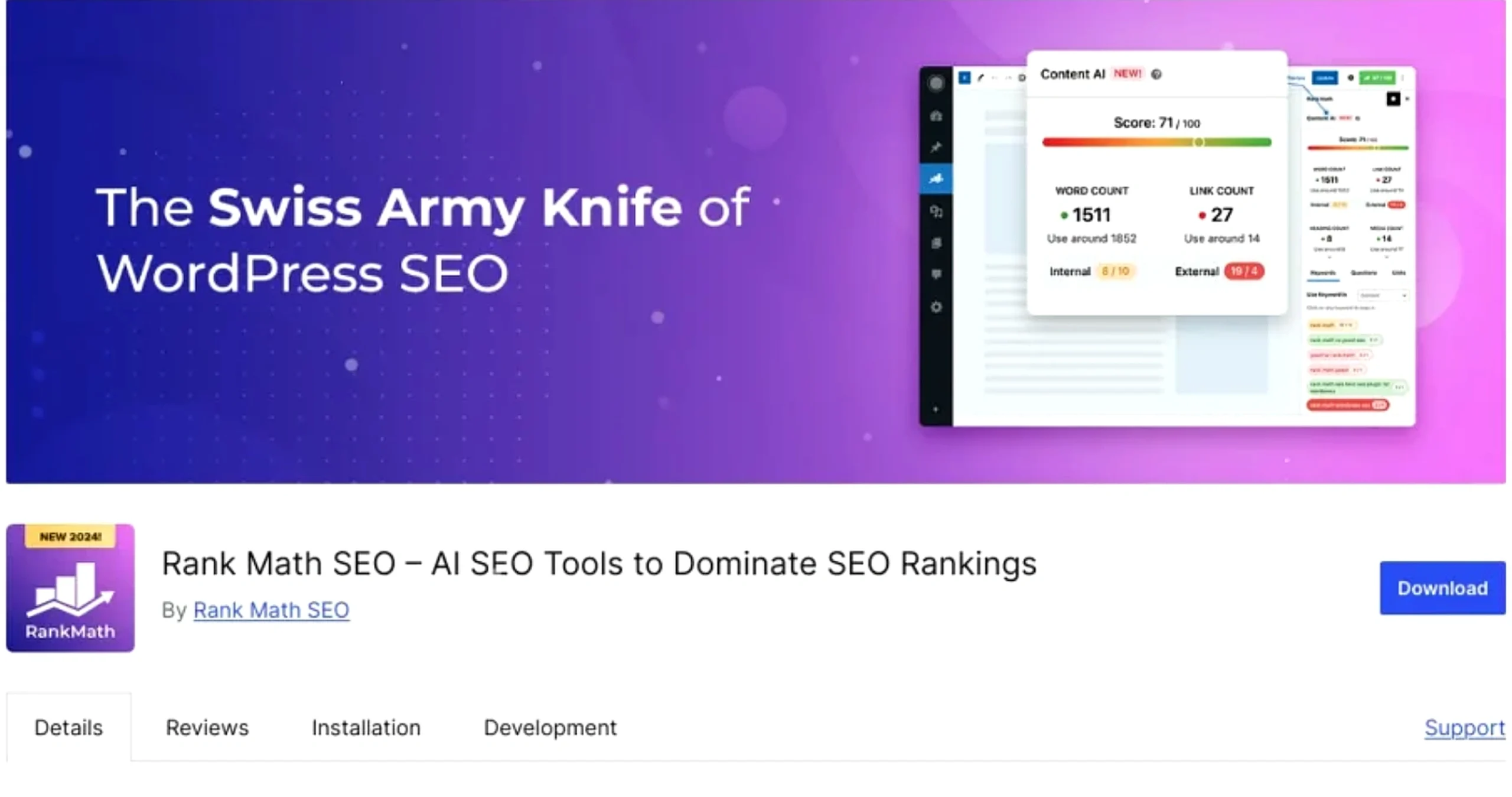Screen dimensions: 1512x797
Task: Click the blue Update button in editor mockup
Action: click(1324, 78)
